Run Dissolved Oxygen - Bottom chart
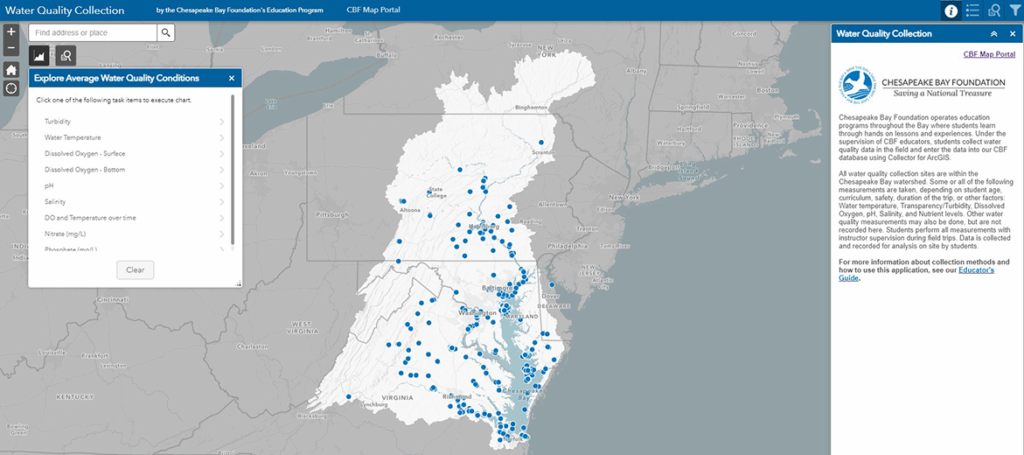The height and width of the screenshot is (455, 1024). [x=134, y=170]
